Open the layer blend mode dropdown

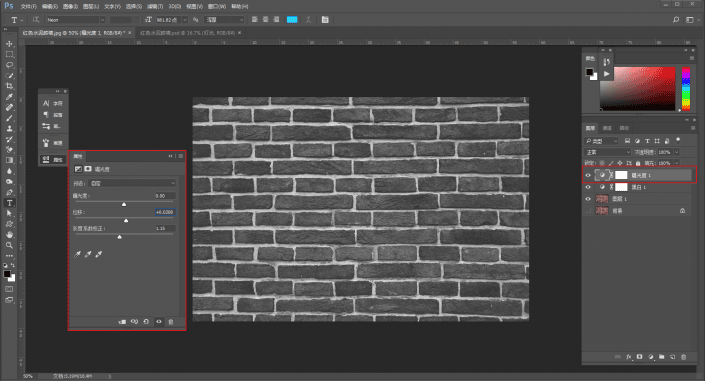tap(607, 152)
